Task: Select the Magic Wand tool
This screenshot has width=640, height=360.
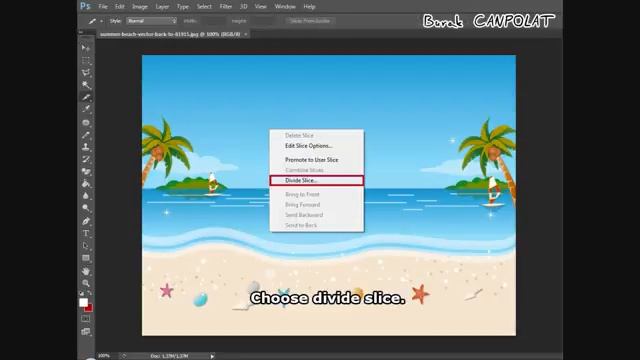Action: click(86, 85)
